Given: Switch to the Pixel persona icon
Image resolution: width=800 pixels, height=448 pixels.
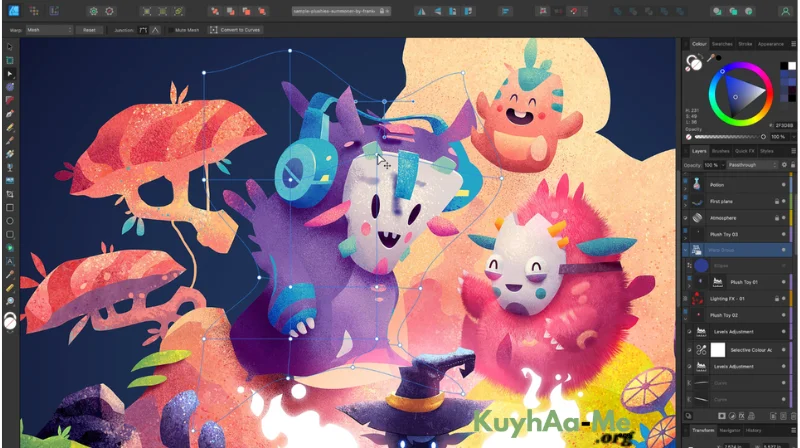Looking at the screenshot, I should (x=34, y=11).
